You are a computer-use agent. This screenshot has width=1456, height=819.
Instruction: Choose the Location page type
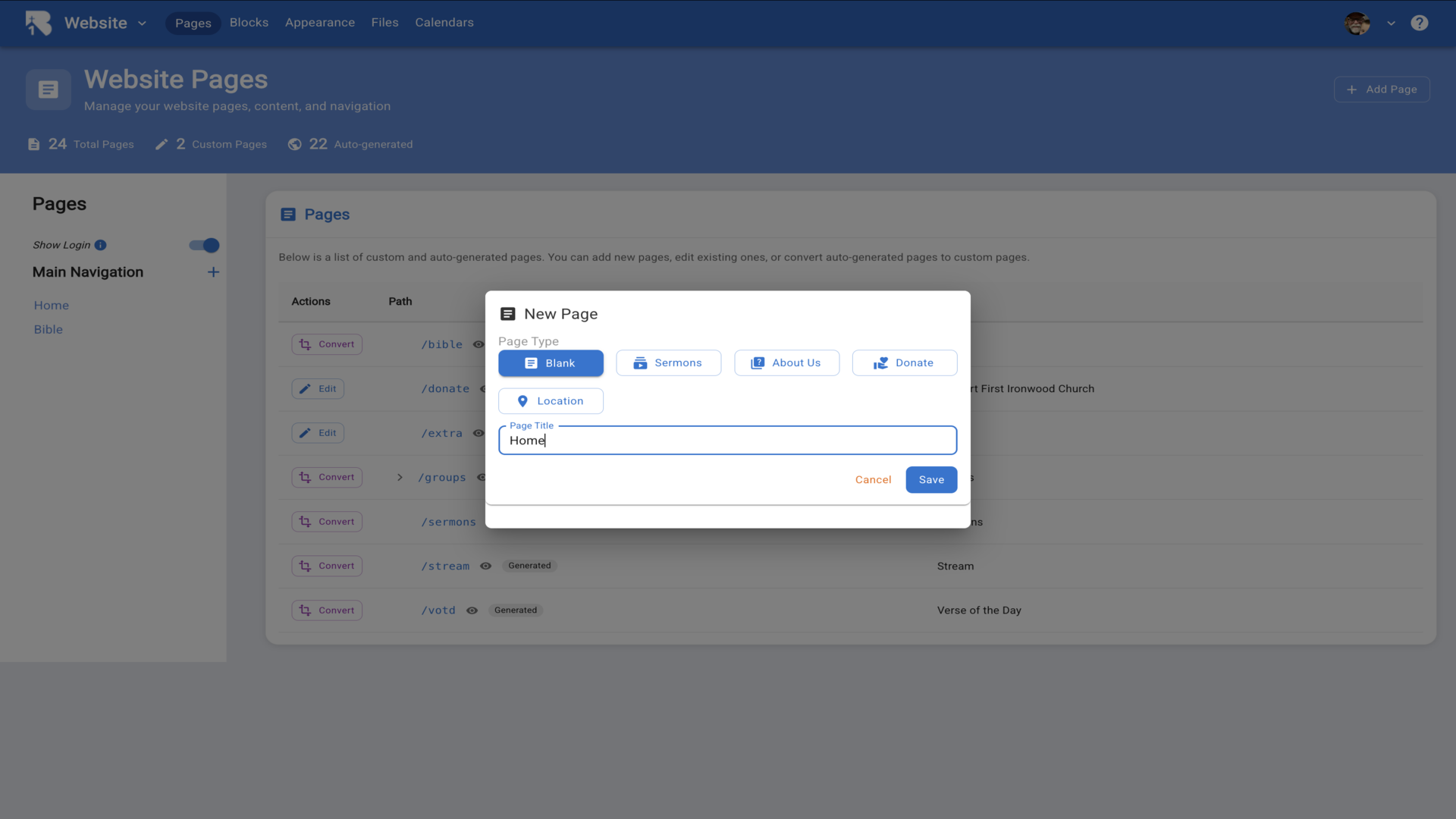click(551, 401)
